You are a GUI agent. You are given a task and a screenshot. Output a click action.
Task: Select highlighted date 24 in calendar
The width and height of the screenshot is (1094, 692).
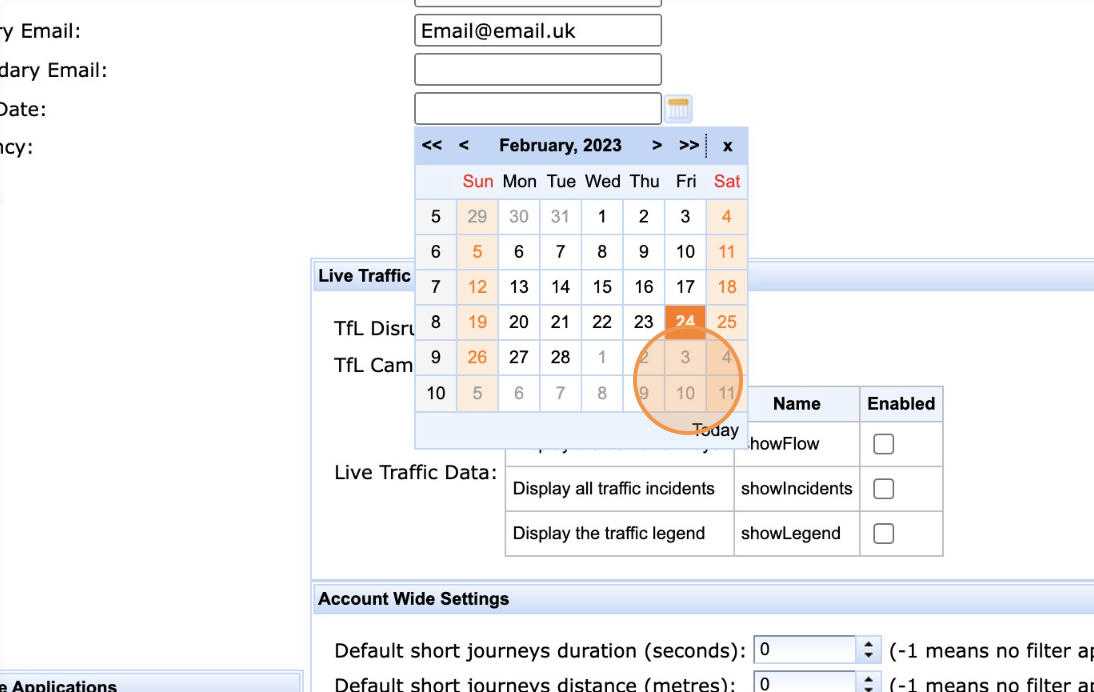(x=685, y=322)
